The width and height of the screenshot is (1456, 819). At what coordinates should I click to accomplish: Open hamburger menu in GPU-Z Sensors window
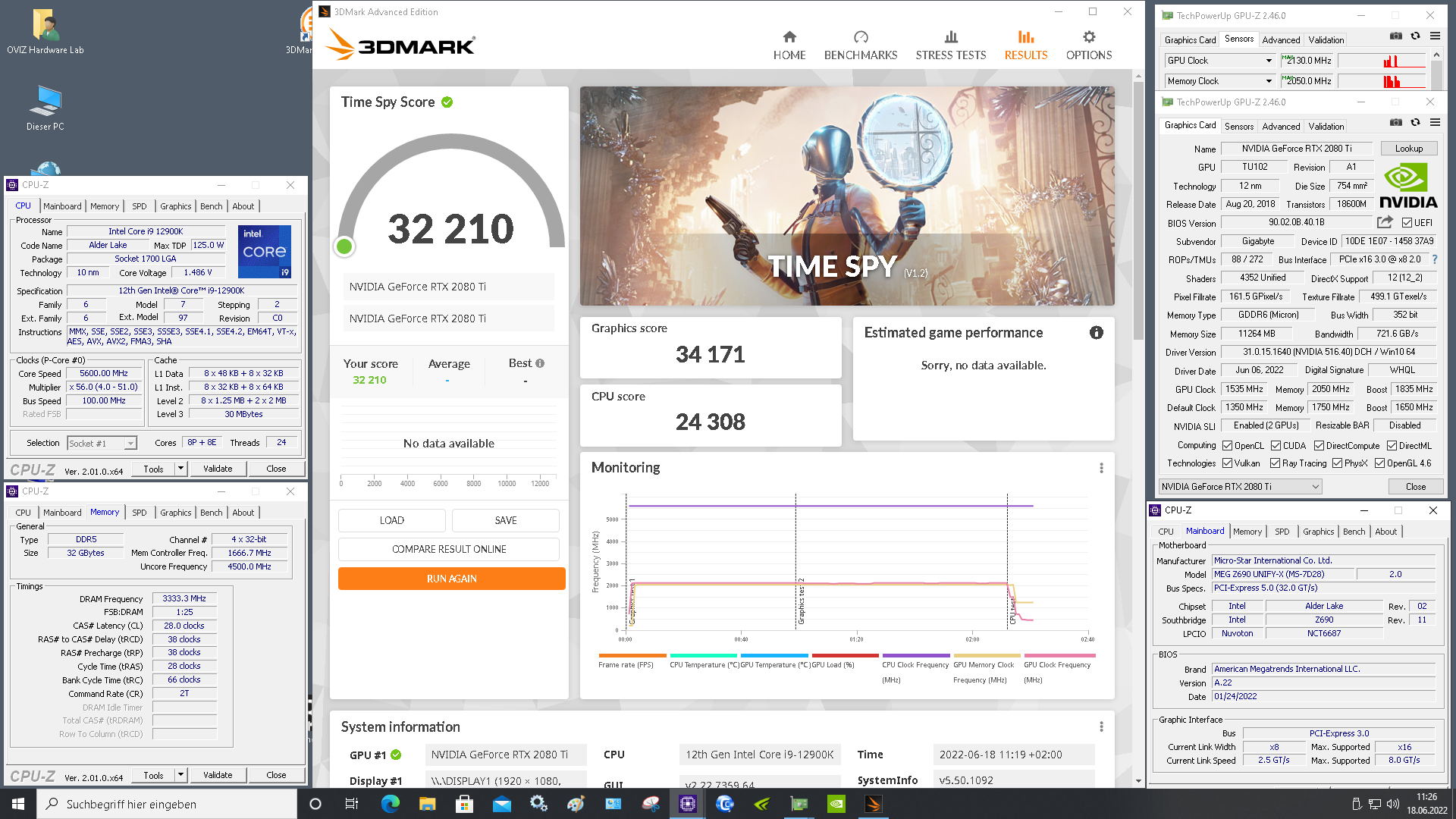click(1435, 36)
